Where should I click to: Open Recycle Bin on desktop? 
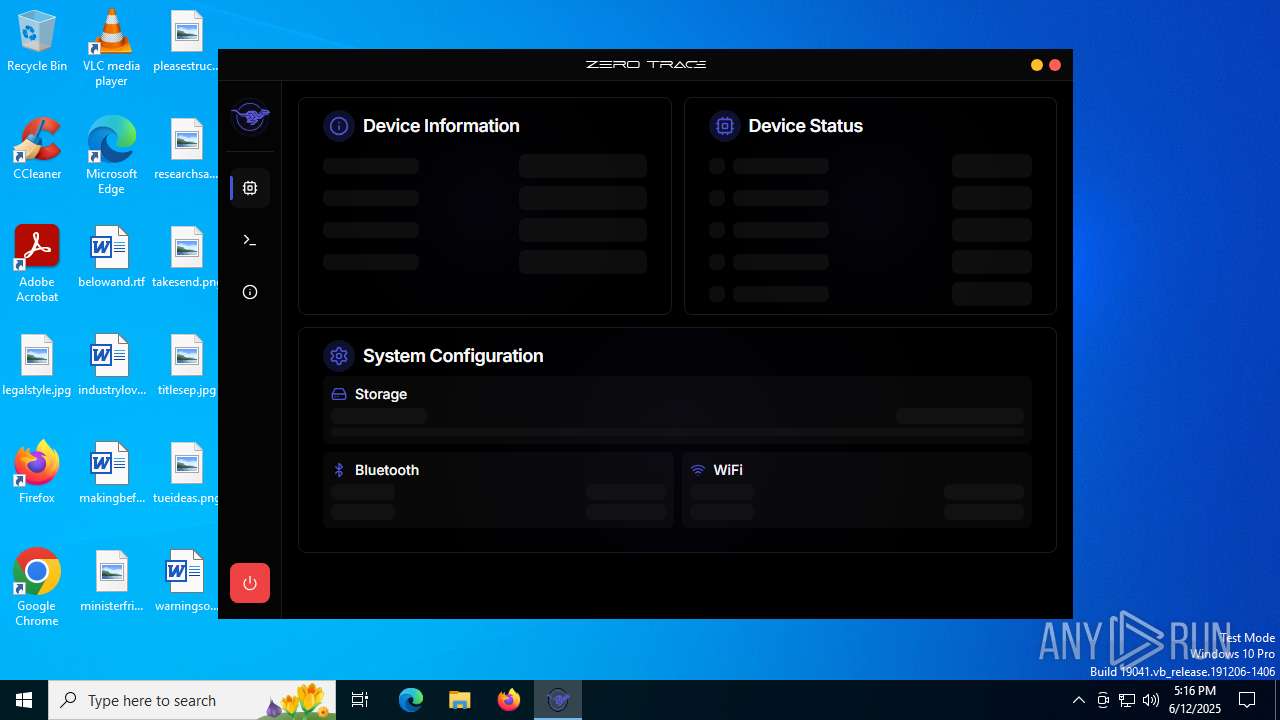pyautogui.click(x=37, y=41)
